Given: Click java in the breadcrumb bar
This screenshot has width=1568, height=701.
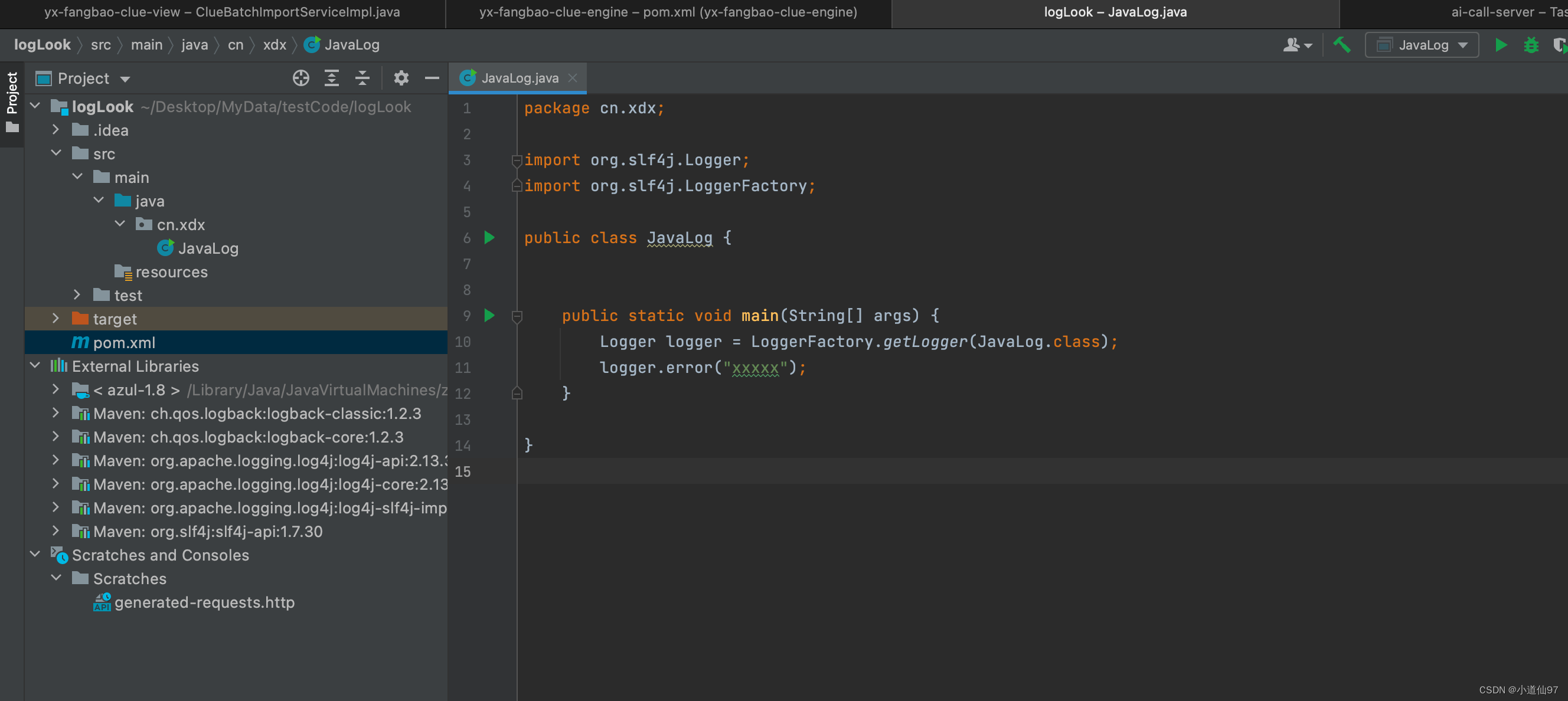Looking at the screenshot, I should [x=194, y=44].
